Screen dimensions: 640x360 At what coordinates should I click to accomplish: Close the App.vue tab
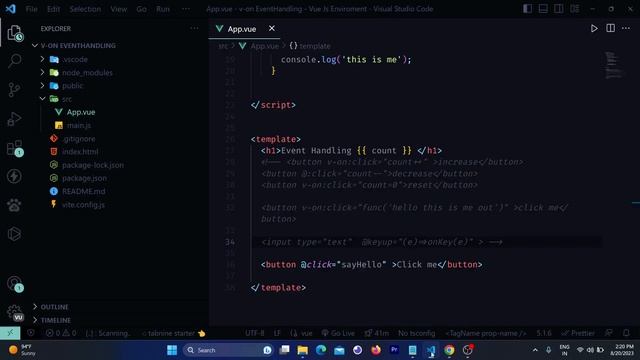(x=271, y=28)
